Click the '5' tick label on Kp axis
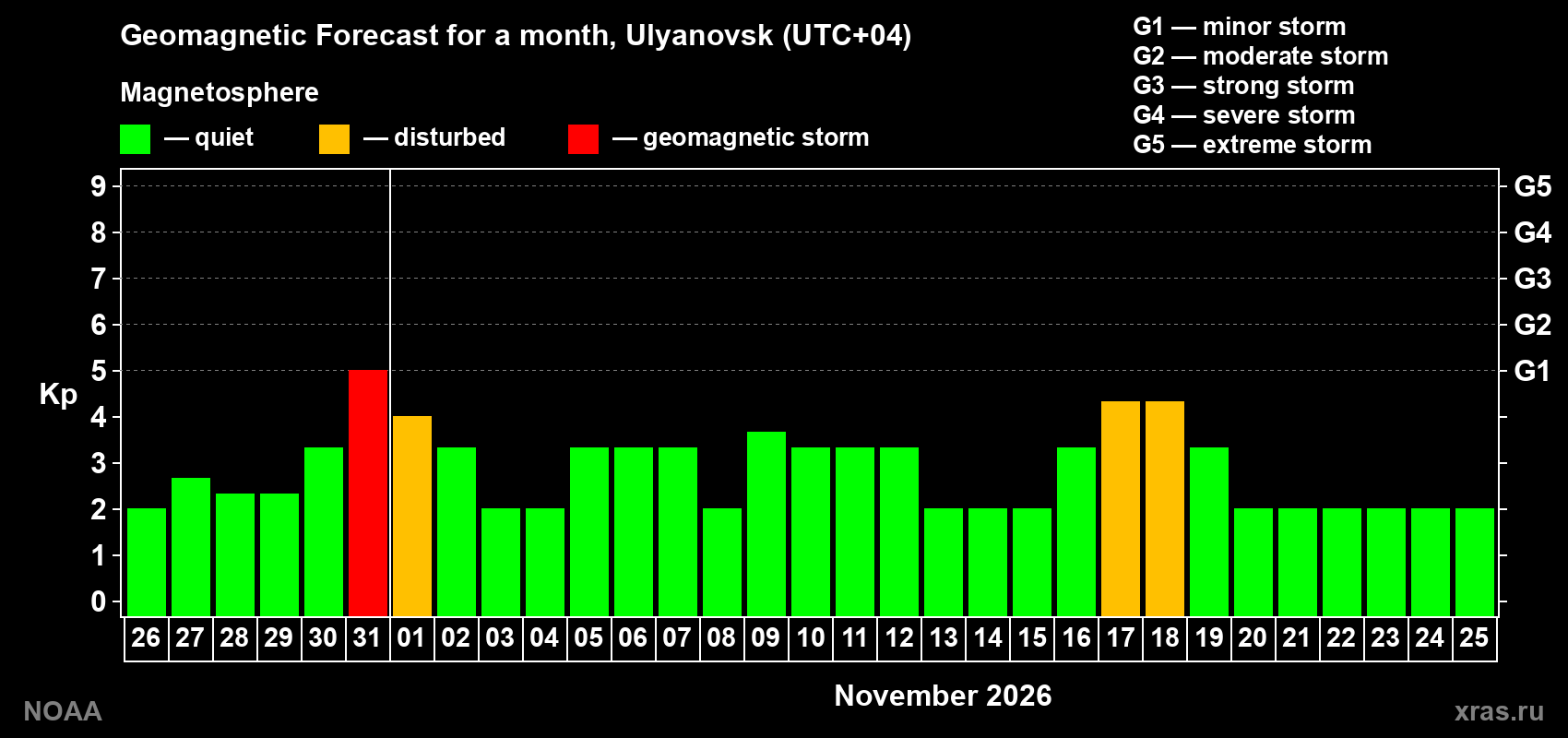 (x=99, y=371)
